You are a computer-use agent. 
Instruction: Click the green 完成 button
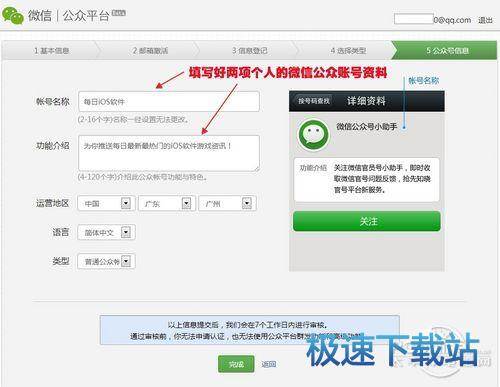click(x=236, y=364)
